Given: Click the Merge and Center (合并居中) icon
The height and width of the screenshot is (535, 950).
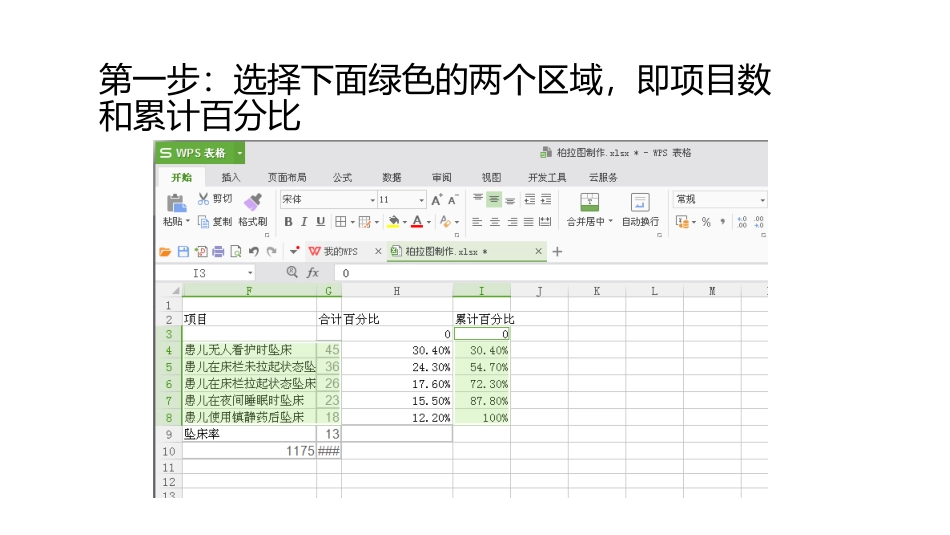Looking at the screenshot, I should tap(590, 202).
